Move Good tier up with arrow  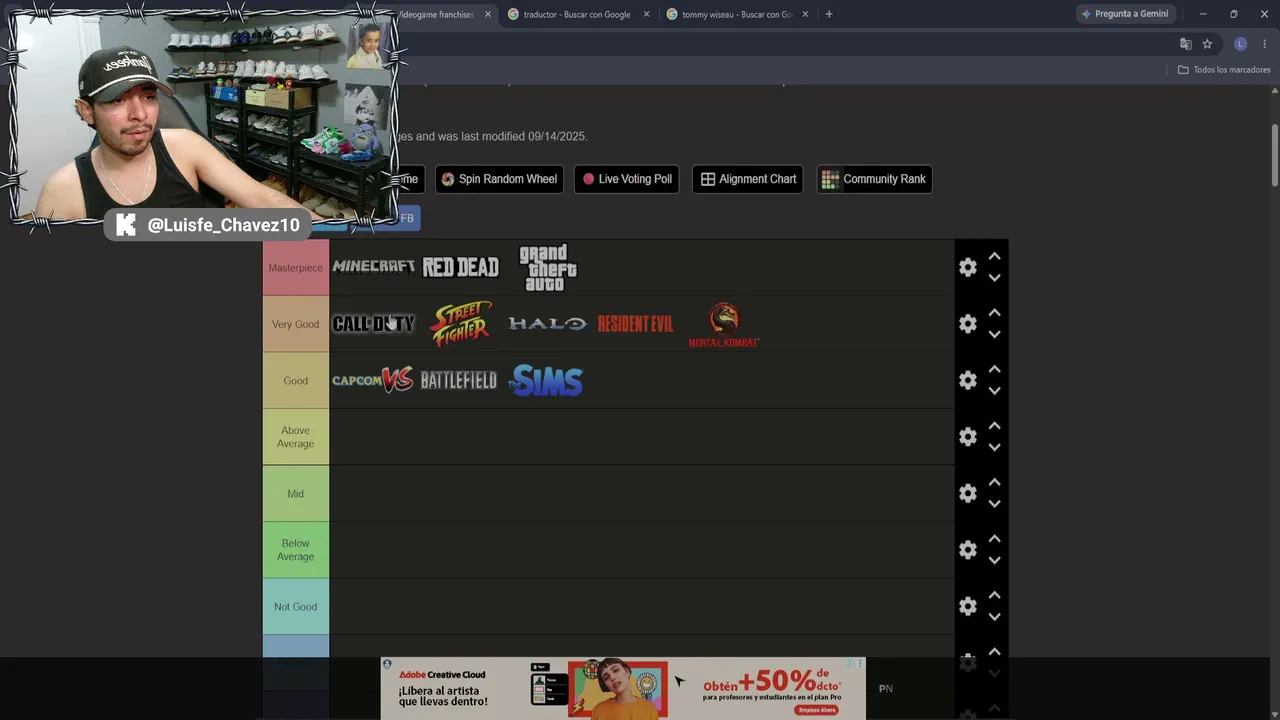994,369
